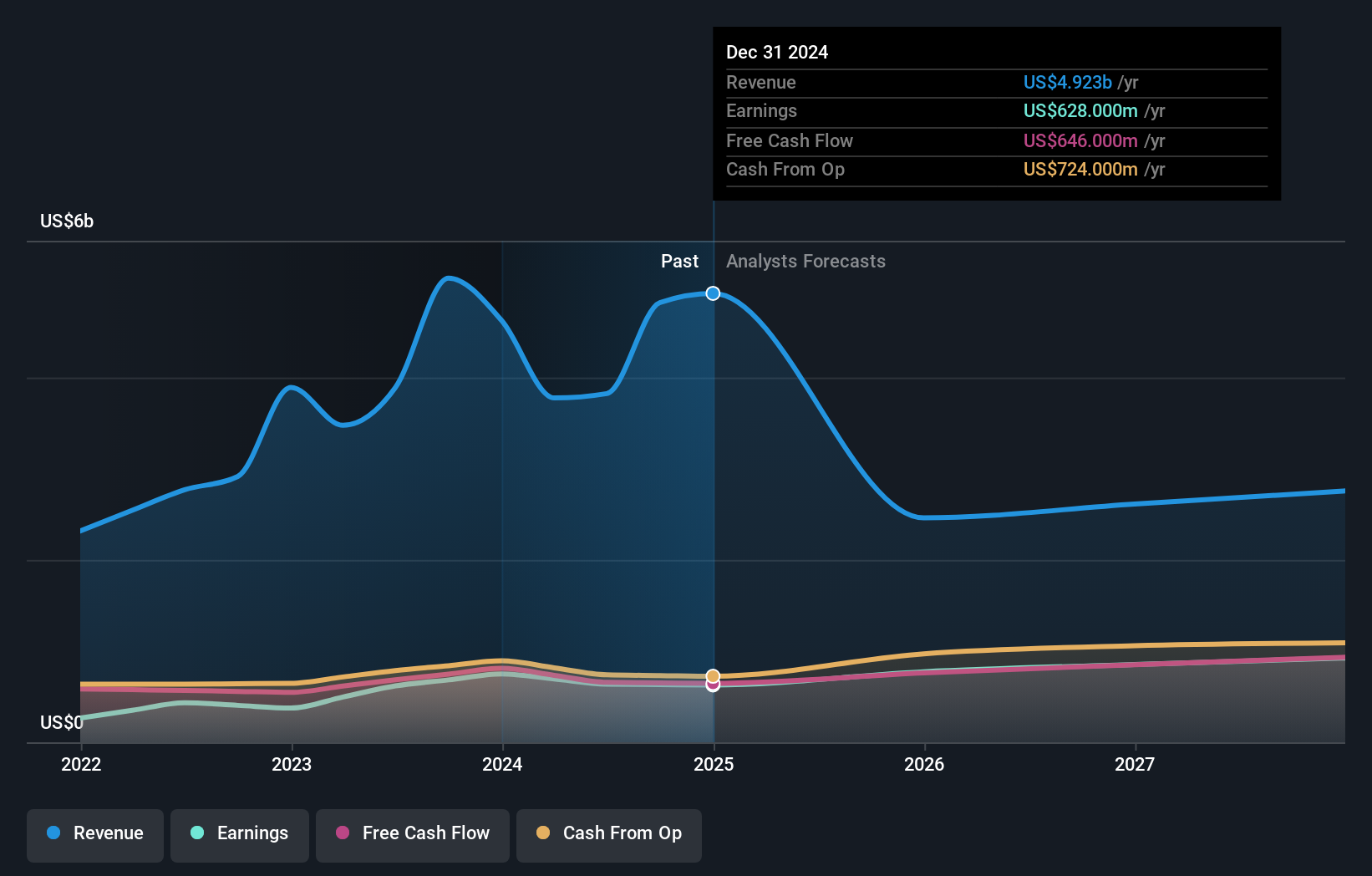
Task: Click the Cash From Op label in tooltip
Action: click(x=785, y=170)
